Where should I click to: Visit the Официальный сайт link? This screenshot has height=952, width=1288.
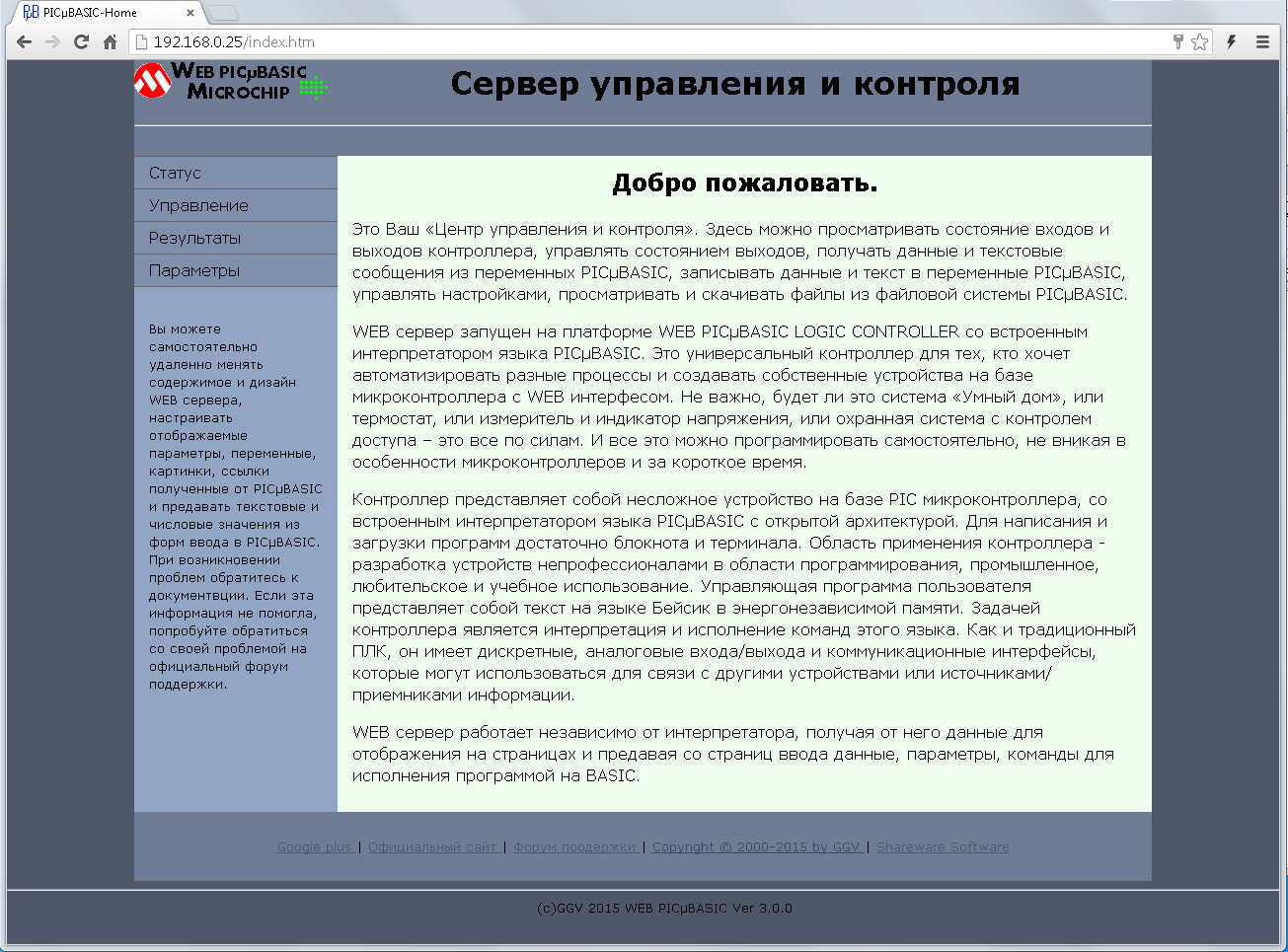pyautogui.click(x=432, y=847)
